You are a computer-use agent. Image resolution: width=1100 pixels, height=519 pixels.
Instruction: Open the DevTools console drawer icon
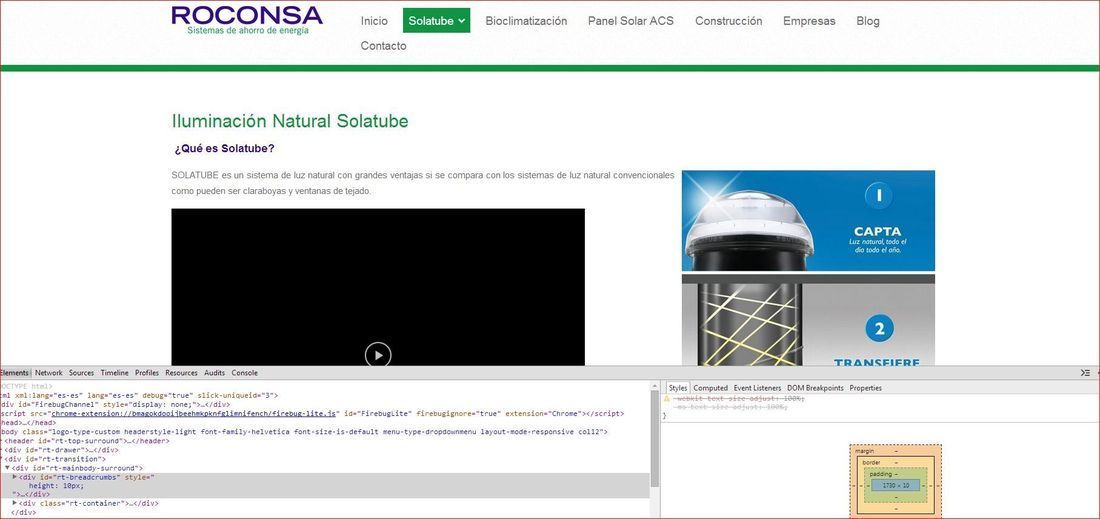[x=1085, y=373]
